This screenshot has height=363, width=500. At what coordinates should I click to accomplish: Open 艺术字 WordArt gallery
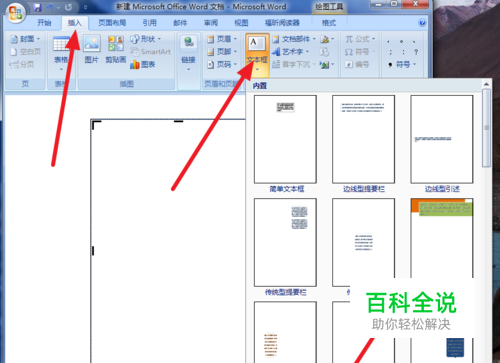[291, 52]
